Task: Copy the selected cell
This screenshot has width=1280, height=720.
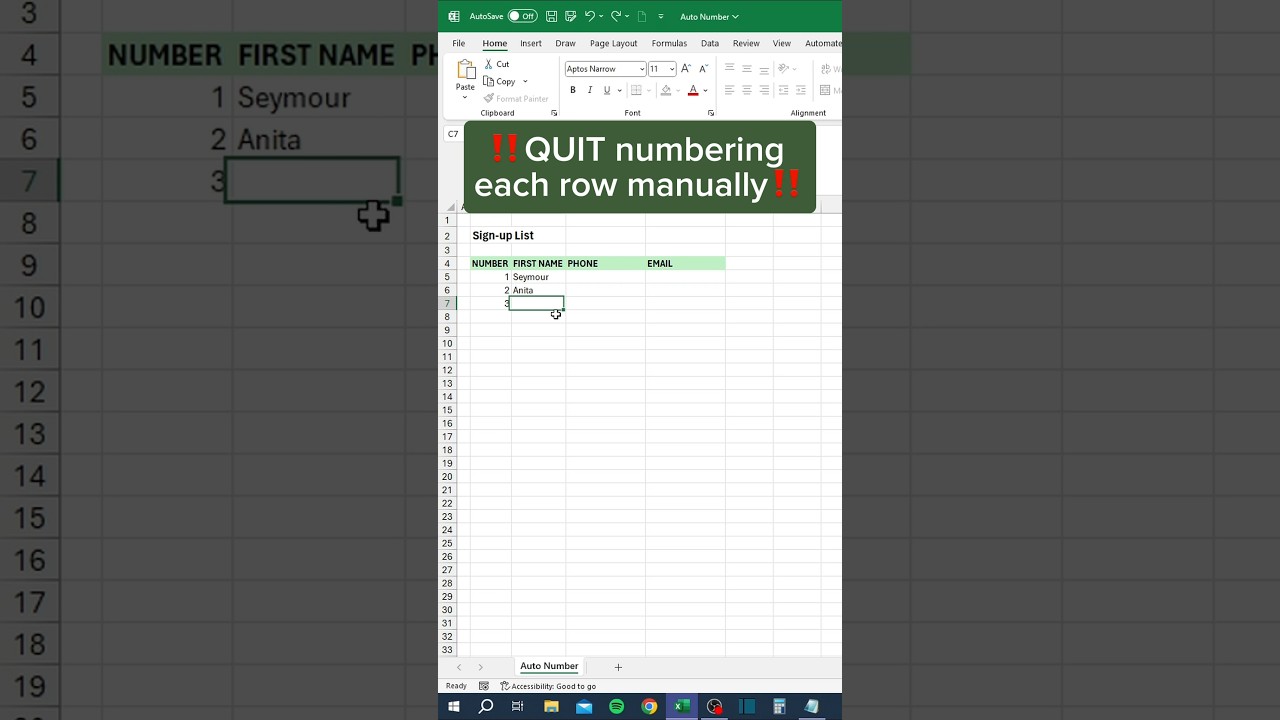Action: pyautogui.click(x=500, y=81)
